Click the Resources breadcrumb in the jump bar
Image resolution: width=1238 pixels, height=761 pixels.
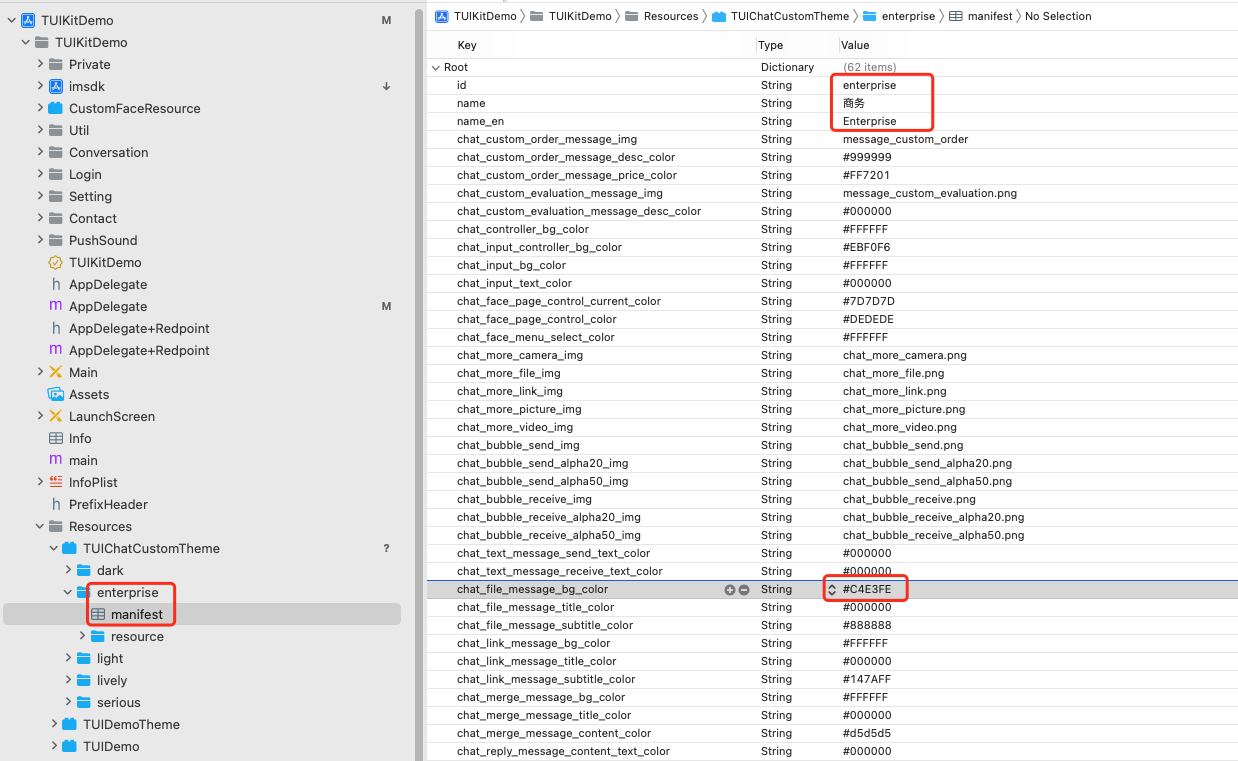(x=670, y=16)
